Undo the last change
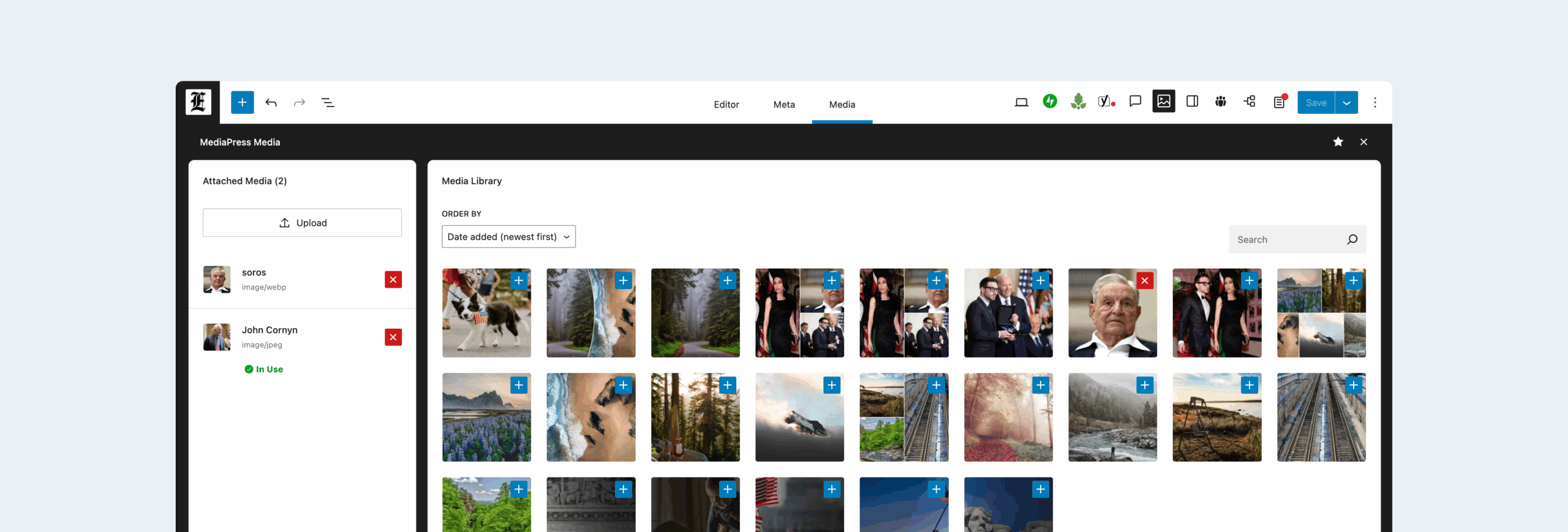1568x532 pixels. click(271, 102)
